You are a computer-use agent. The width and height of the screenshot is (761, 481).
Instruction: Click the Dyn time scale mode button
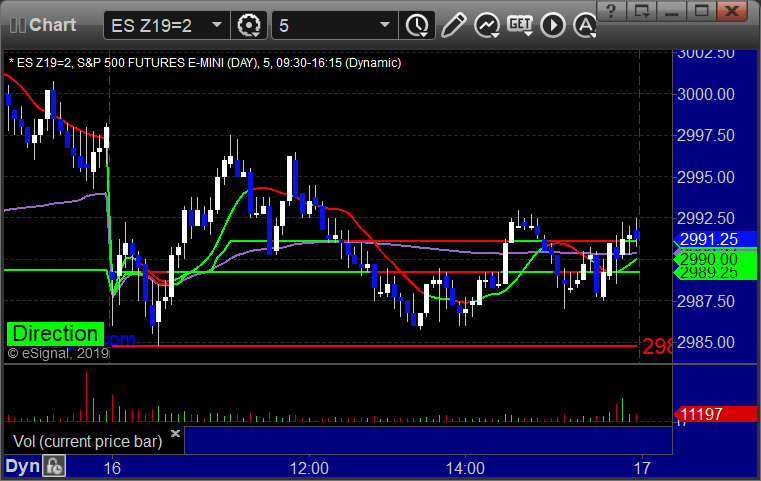coord(22,466)
